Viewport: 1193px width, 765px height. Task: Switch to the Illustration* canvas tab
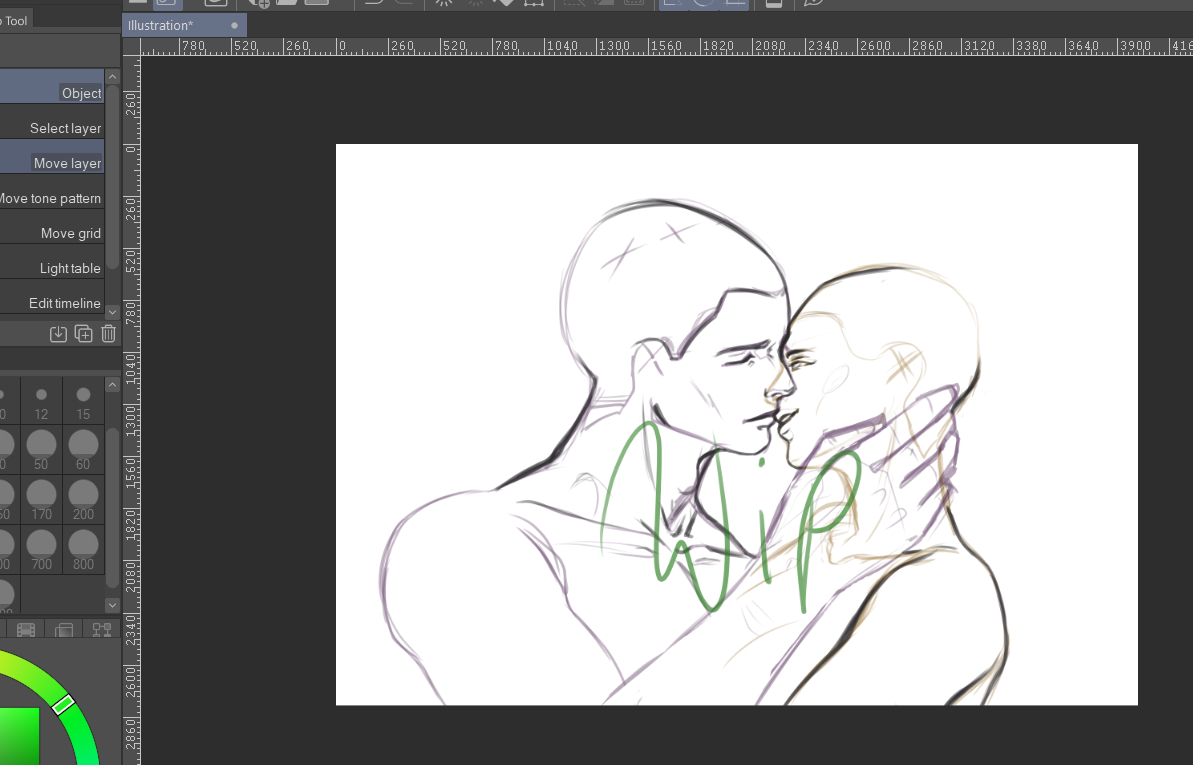click(161, 25)
